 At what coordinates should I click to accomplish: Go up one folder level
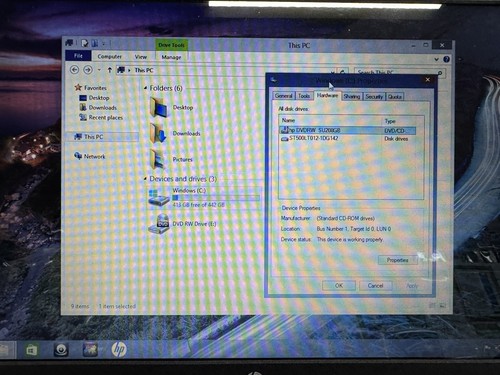click(109, 70)
